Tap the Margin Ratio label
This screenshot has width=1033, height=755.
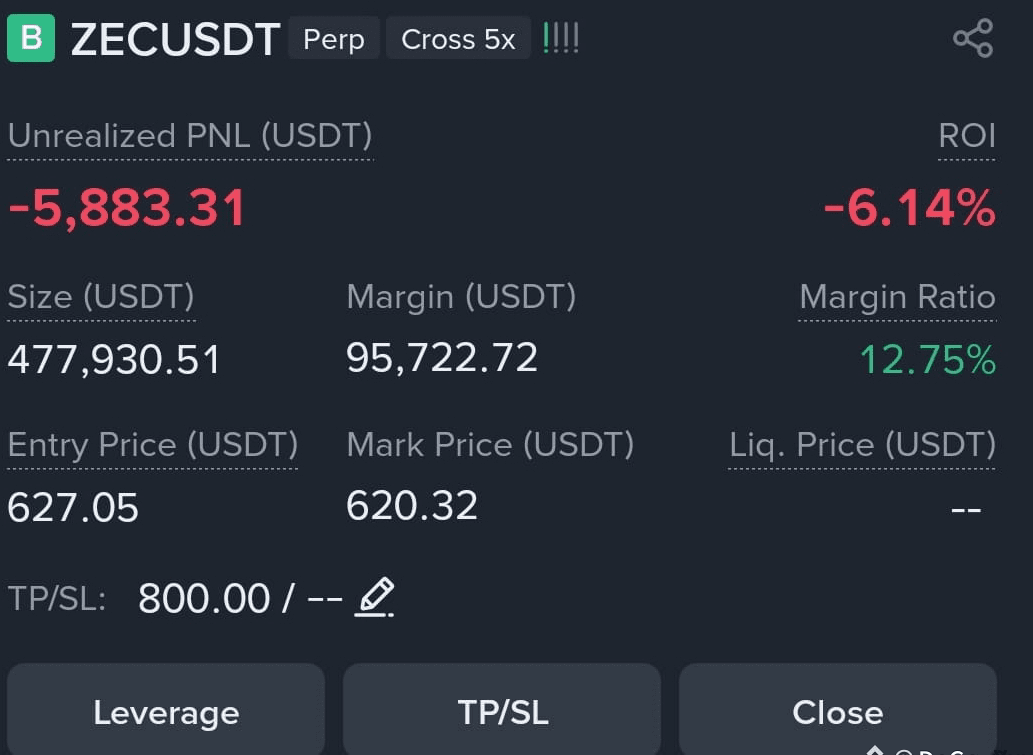tap(897, 297)
